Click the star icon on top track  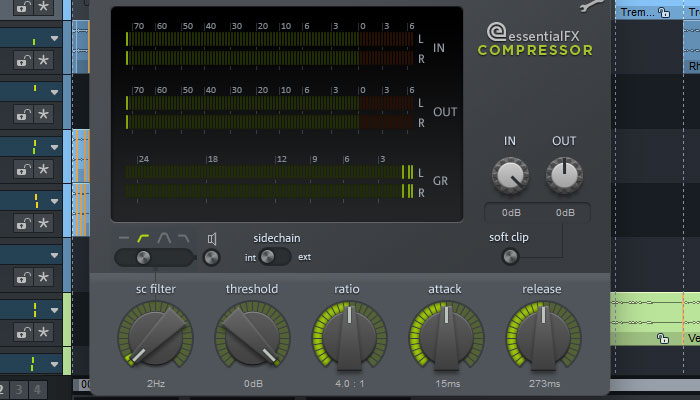(43, 9)
